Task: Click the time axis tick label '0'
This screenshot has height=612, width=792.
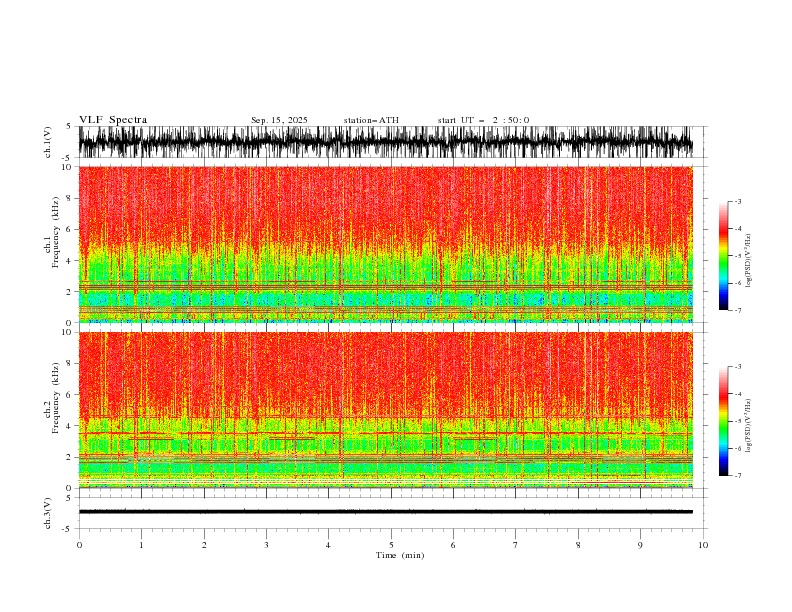Action: (x=79, y=545)
